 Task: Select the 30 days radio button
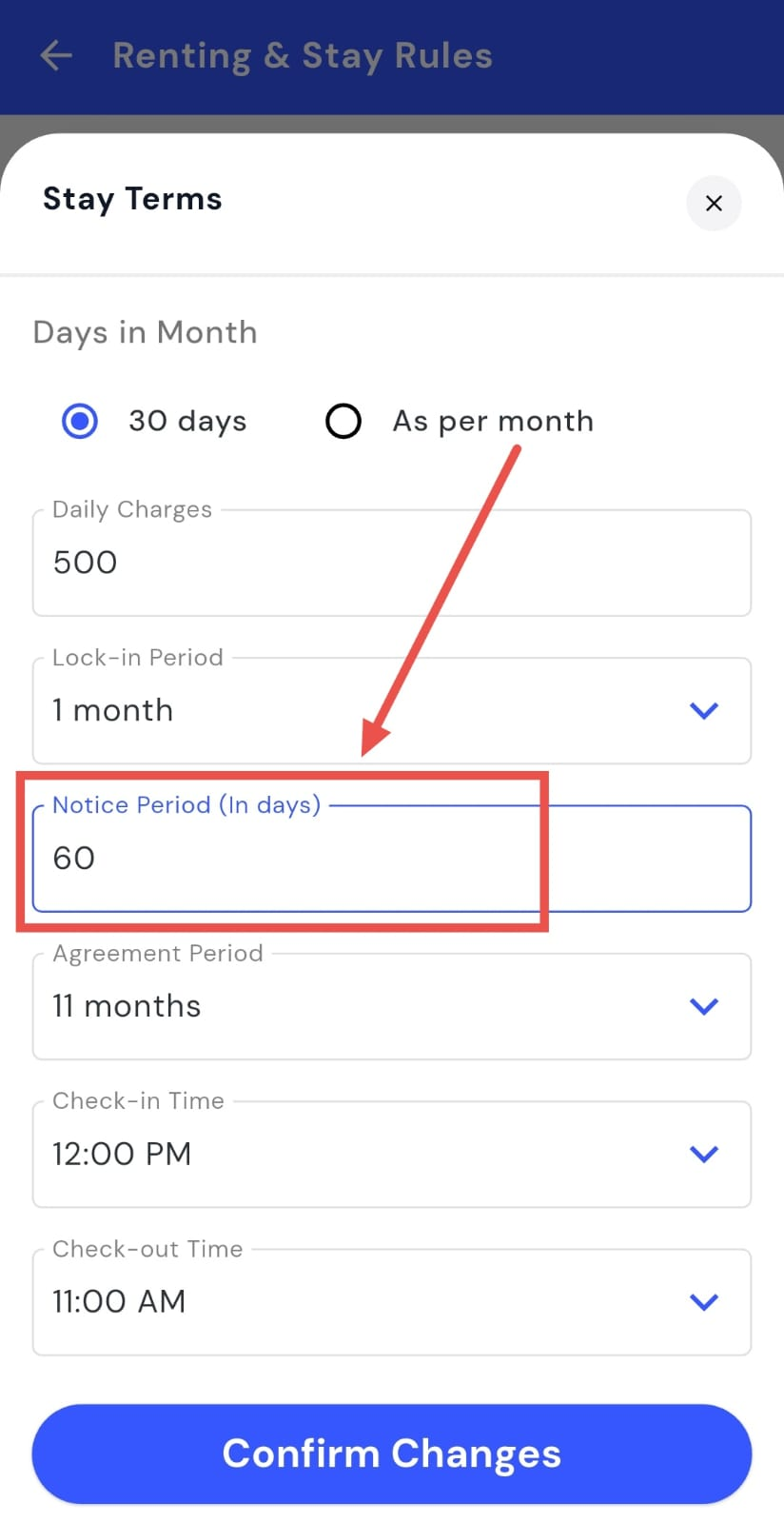(x=80, y=421)
